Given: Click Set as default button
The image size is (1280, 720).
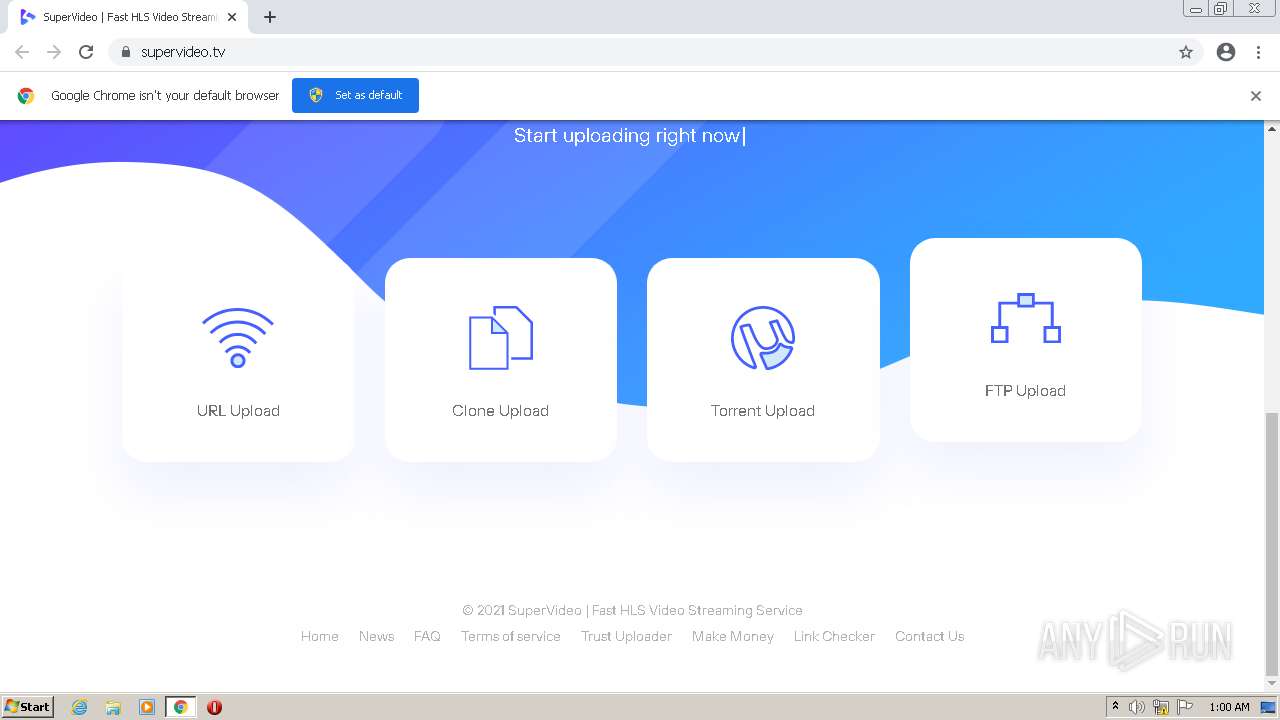Looking at the screenshot, I should click(355, 95).
